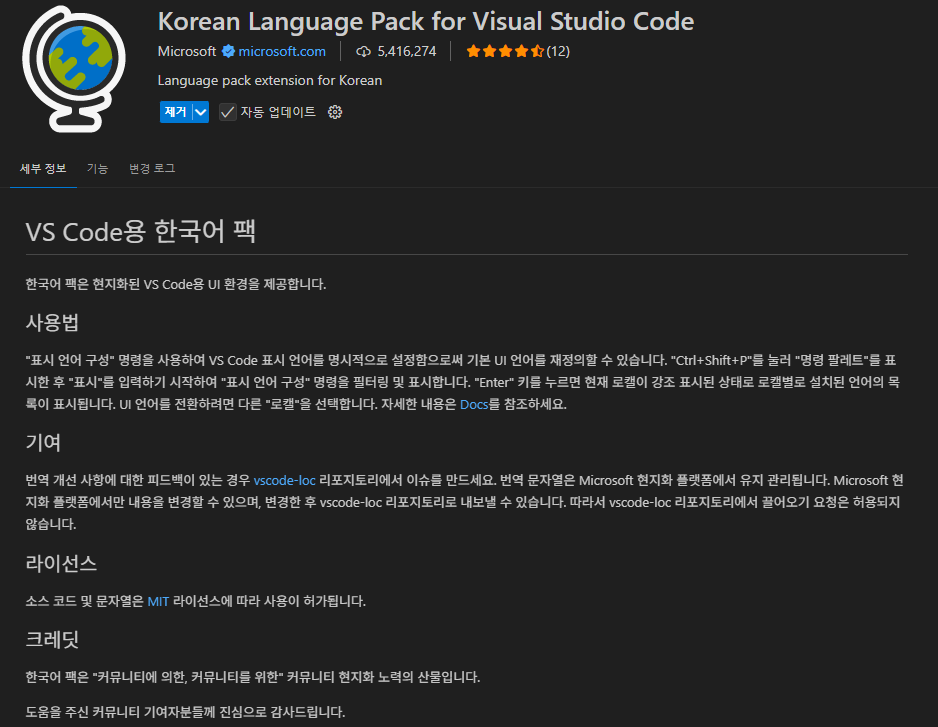Click the Korean Language Pack globe icon
This screenshot has width=938, height=727.
pyautogui.click(x=74, y=68)
